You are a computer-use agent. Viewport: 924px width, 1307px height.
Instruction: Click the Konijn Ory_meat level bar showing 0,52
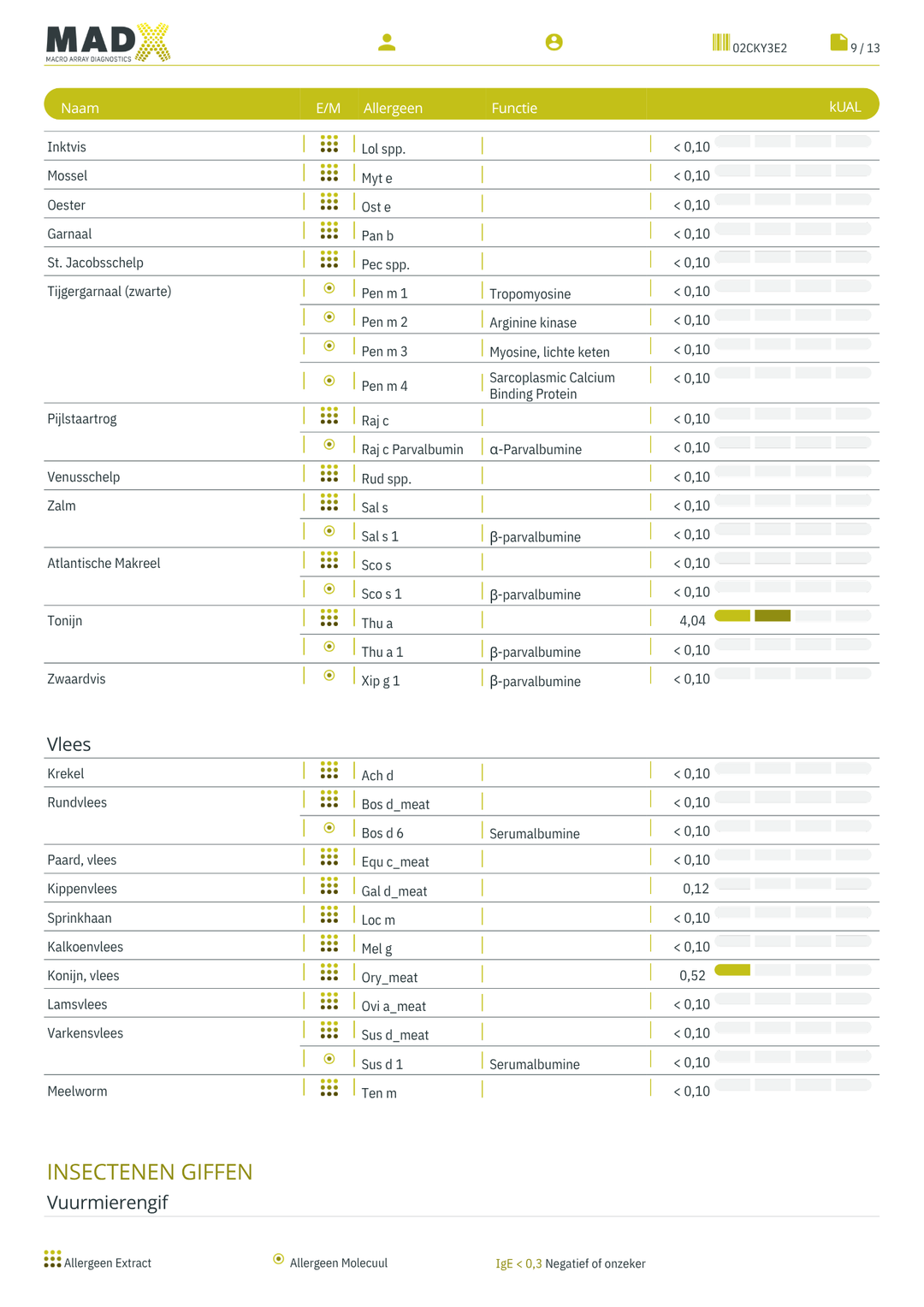pyautogui.click(x=793, y=970)
